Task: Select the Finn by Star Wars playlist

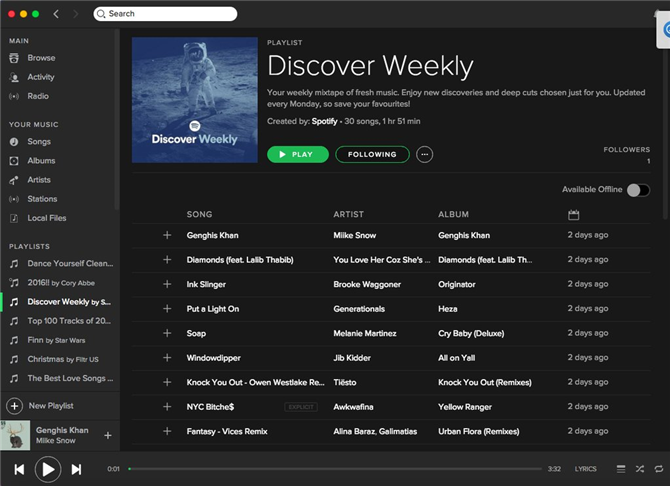Action: 56,340
